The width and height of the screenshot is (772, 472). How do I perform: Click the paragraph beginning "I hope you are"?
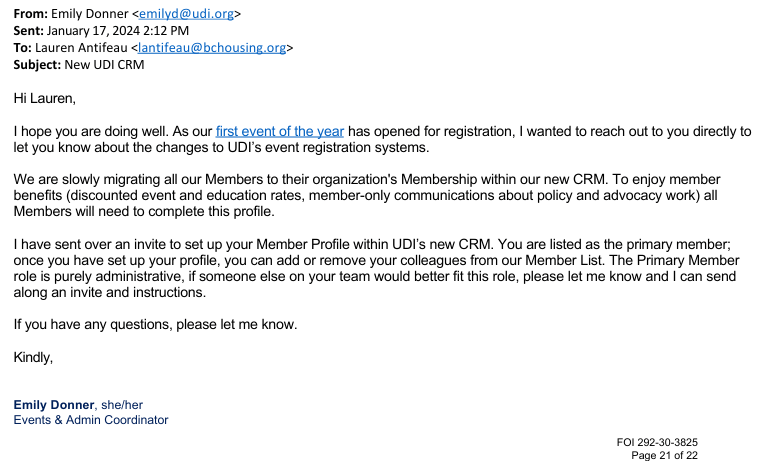coord(380,140)
